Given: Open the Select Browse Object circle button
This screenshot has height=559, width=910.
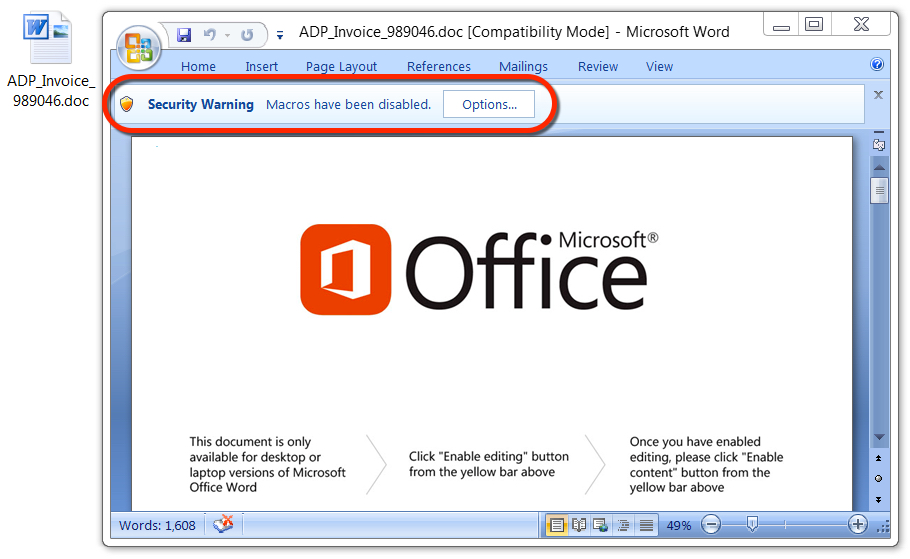Looking at the screenshot, I should click(879, 479).
